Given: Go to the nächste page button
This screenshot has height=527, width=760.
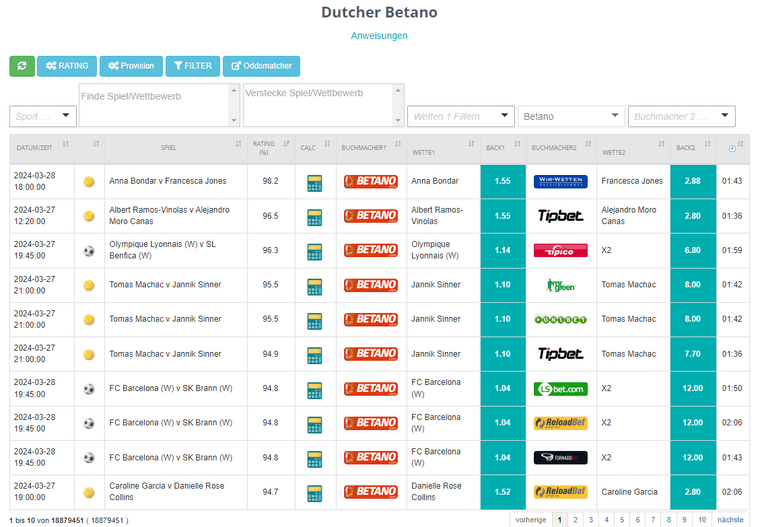Looking at the screenshot, I should pos(730,520).
